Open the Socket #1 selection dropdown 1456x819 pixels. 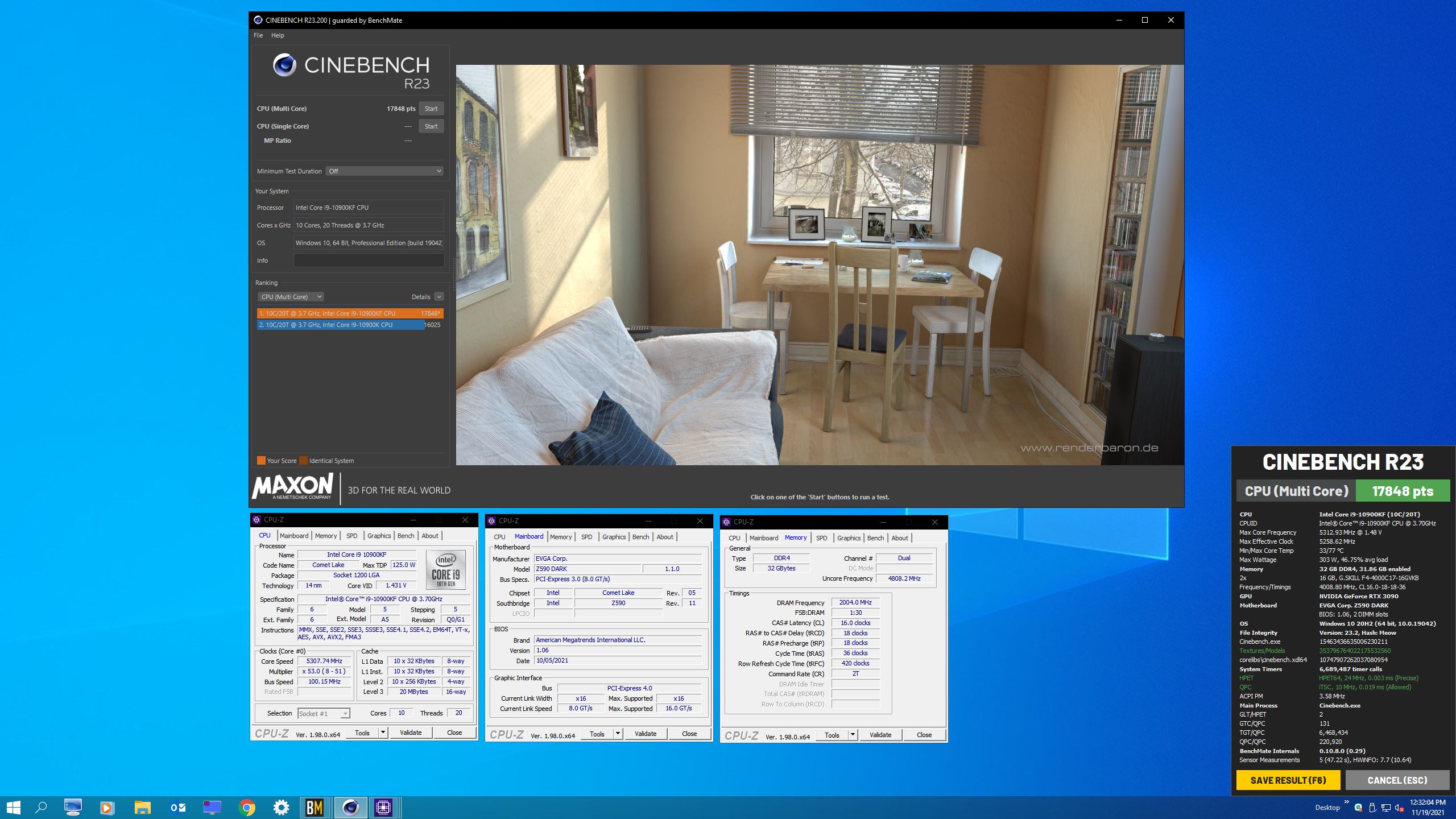click(x=324, y=714)
